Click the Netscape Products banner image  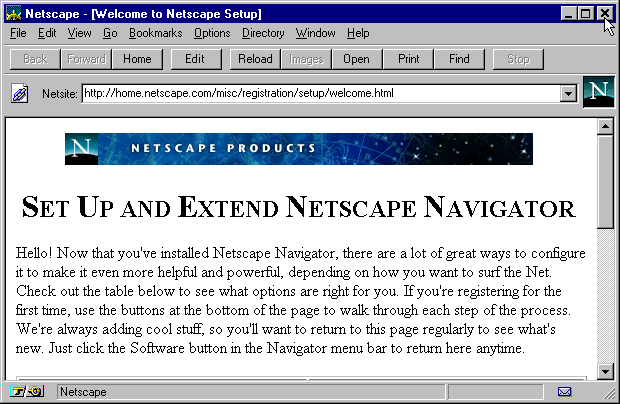pyautogui.click(x=299, y=149)
